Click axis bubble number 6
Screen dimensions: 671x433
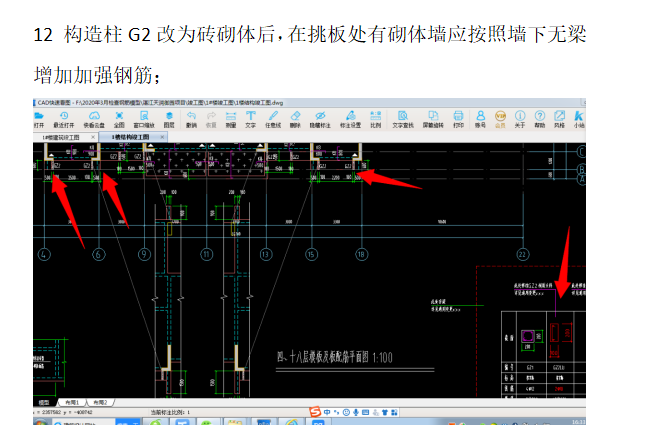[x=99, y=255]
